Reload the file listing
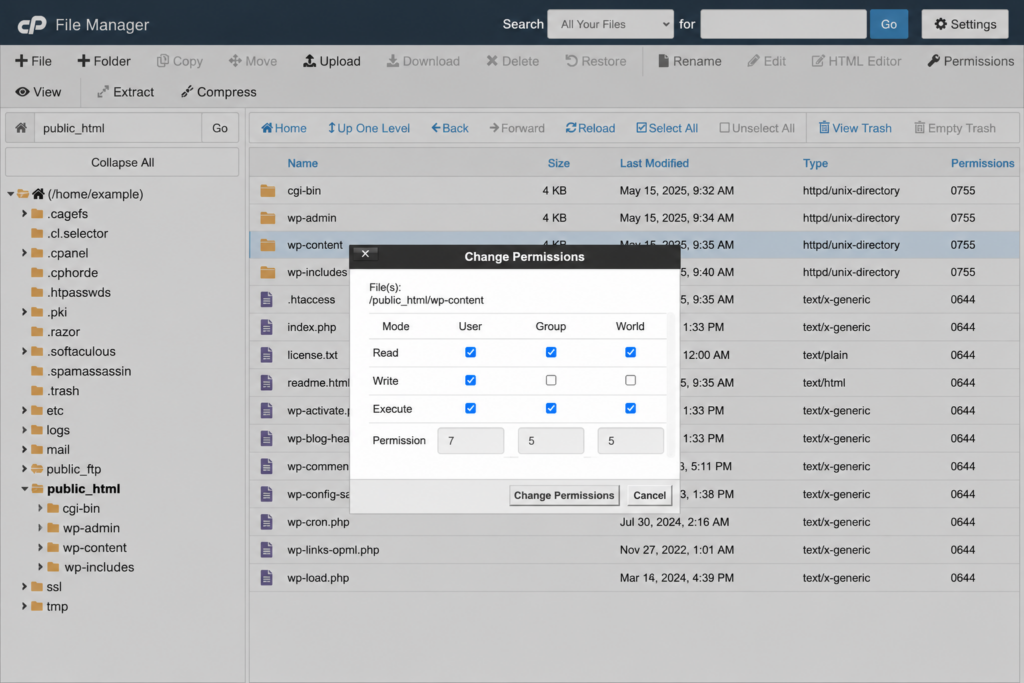 (x=590, y=128)
